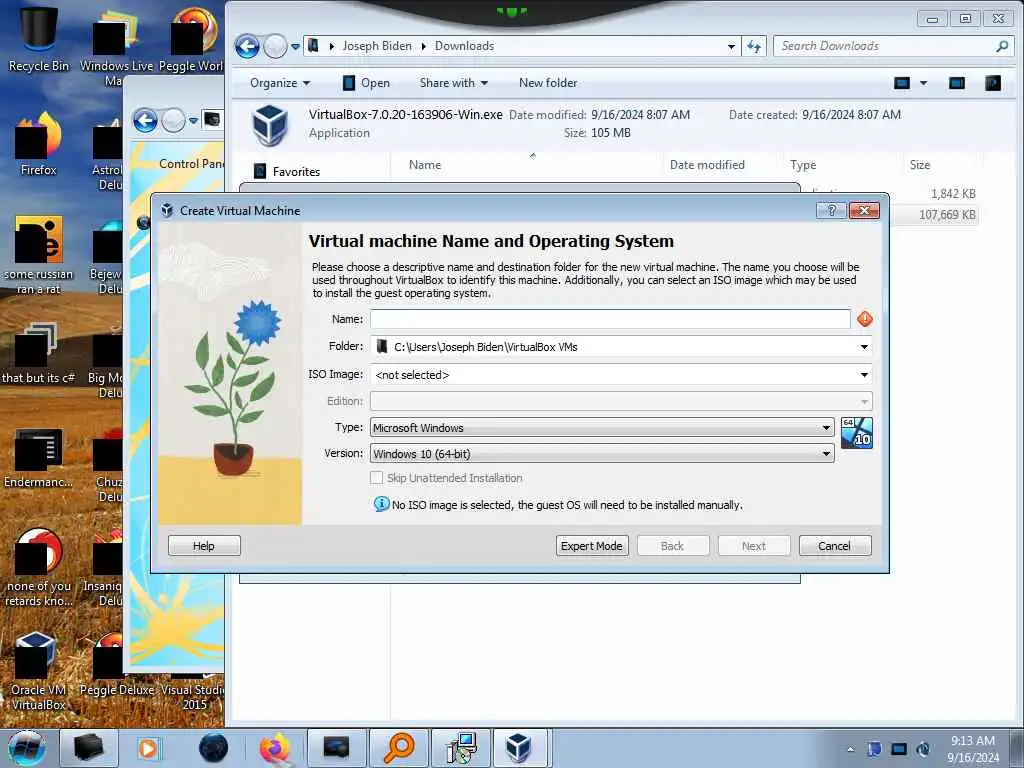Select the Firefox desktop shortcut
Viewport: 1024px width, 768px height.
(x=39, y=142)
